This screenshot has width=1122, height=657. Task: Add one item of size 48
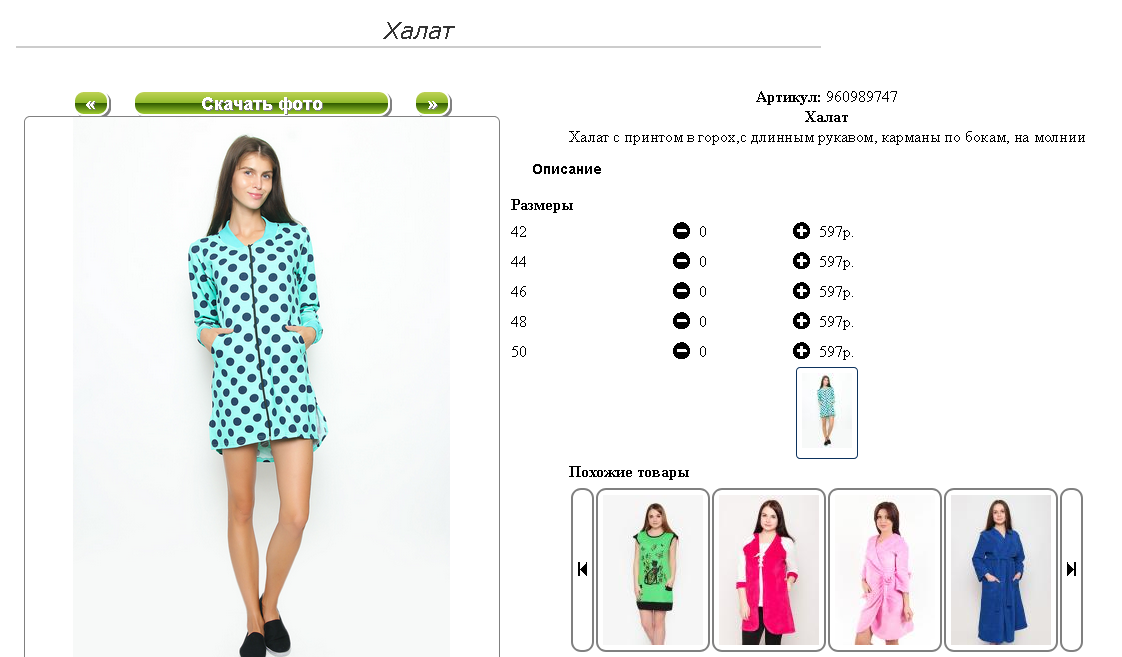tap(801, 321)
